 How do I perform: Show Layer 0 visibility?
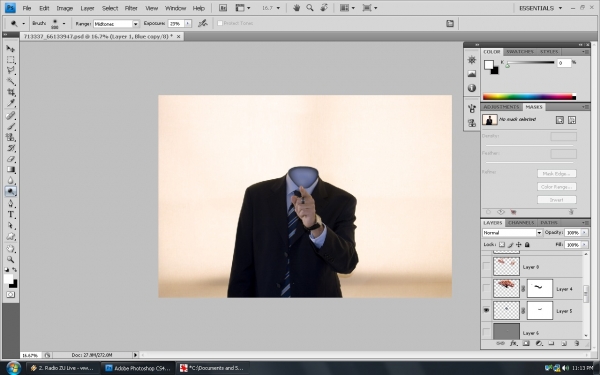[x=486, y=266]
